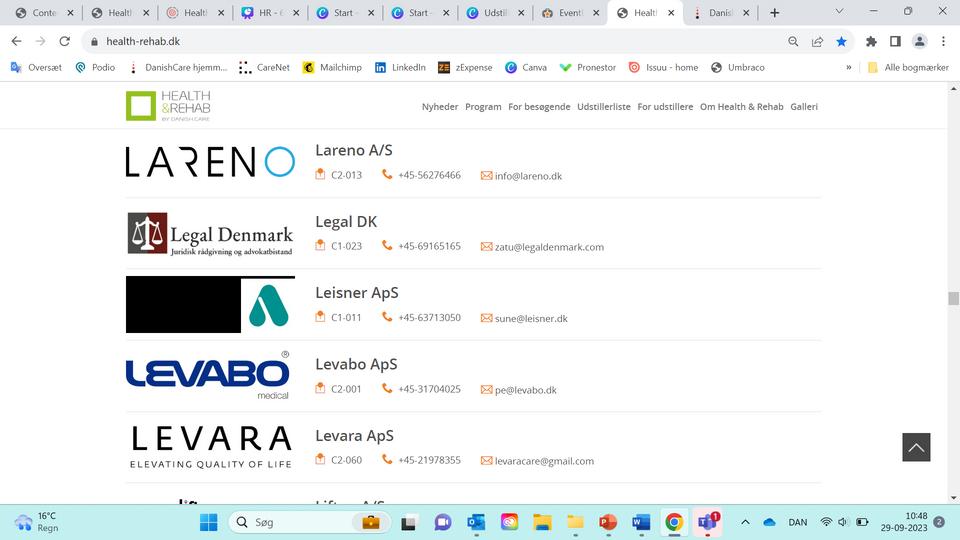Open the extensions puzzle menu
The height and width of the screenshot is (540, 960).
click(x=871, y=41)
